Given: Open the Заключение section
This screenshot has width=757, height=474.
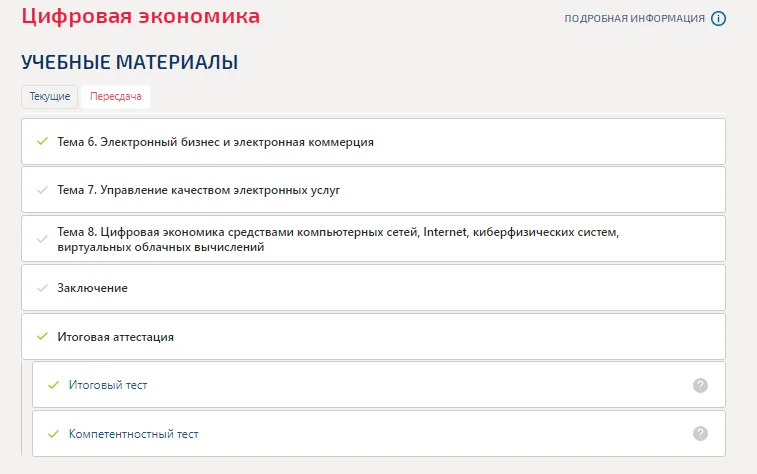Looking at the screenshot, I should point(373,288).
